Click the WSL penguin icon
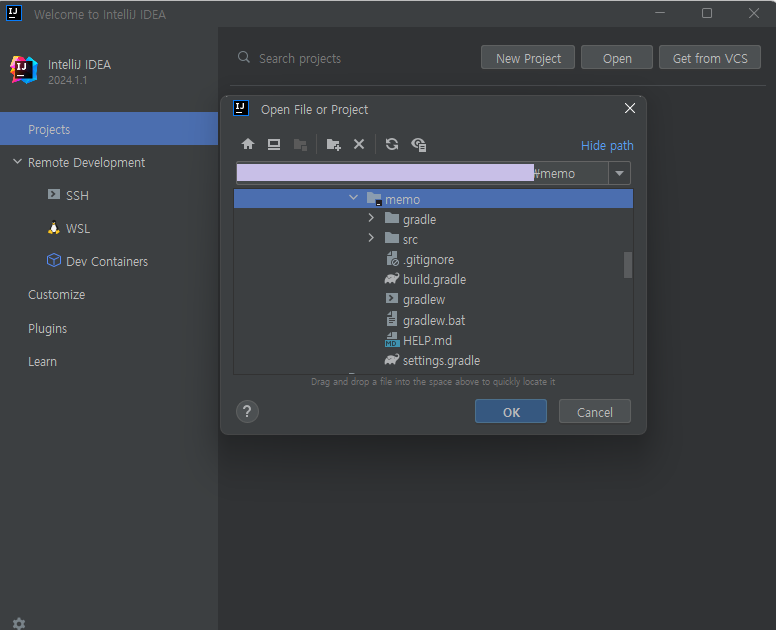Viewport: 776px width, 630px height. pos(53,228)
